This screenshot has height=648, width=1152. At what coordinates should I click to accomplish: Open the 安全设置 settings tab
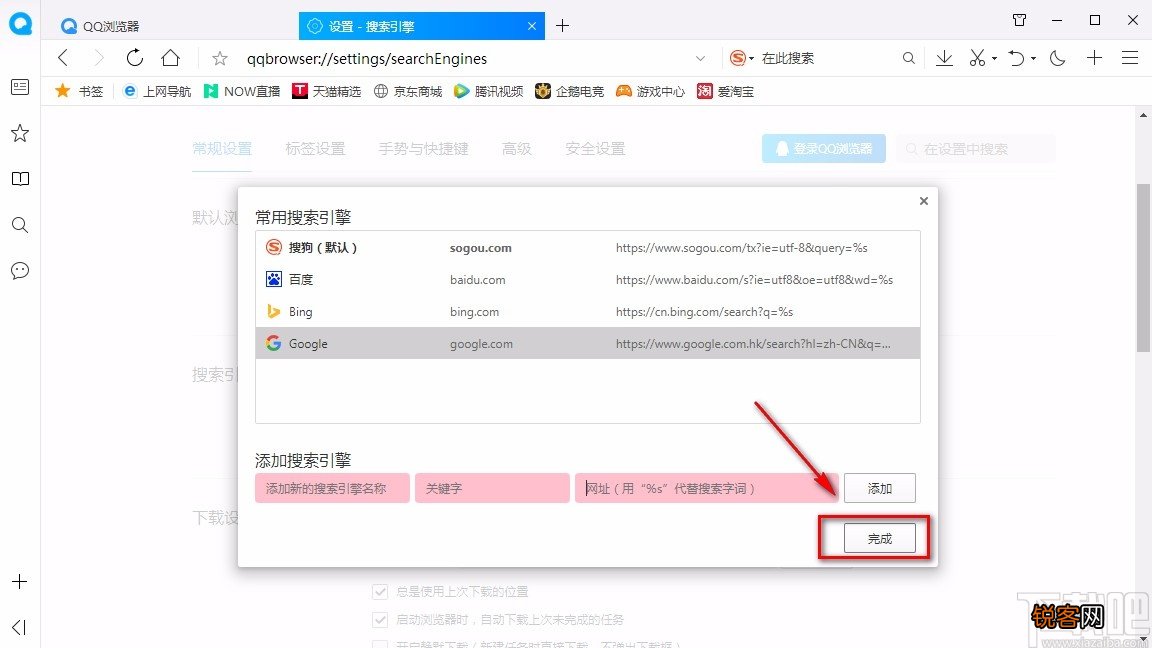pos(595,149)
